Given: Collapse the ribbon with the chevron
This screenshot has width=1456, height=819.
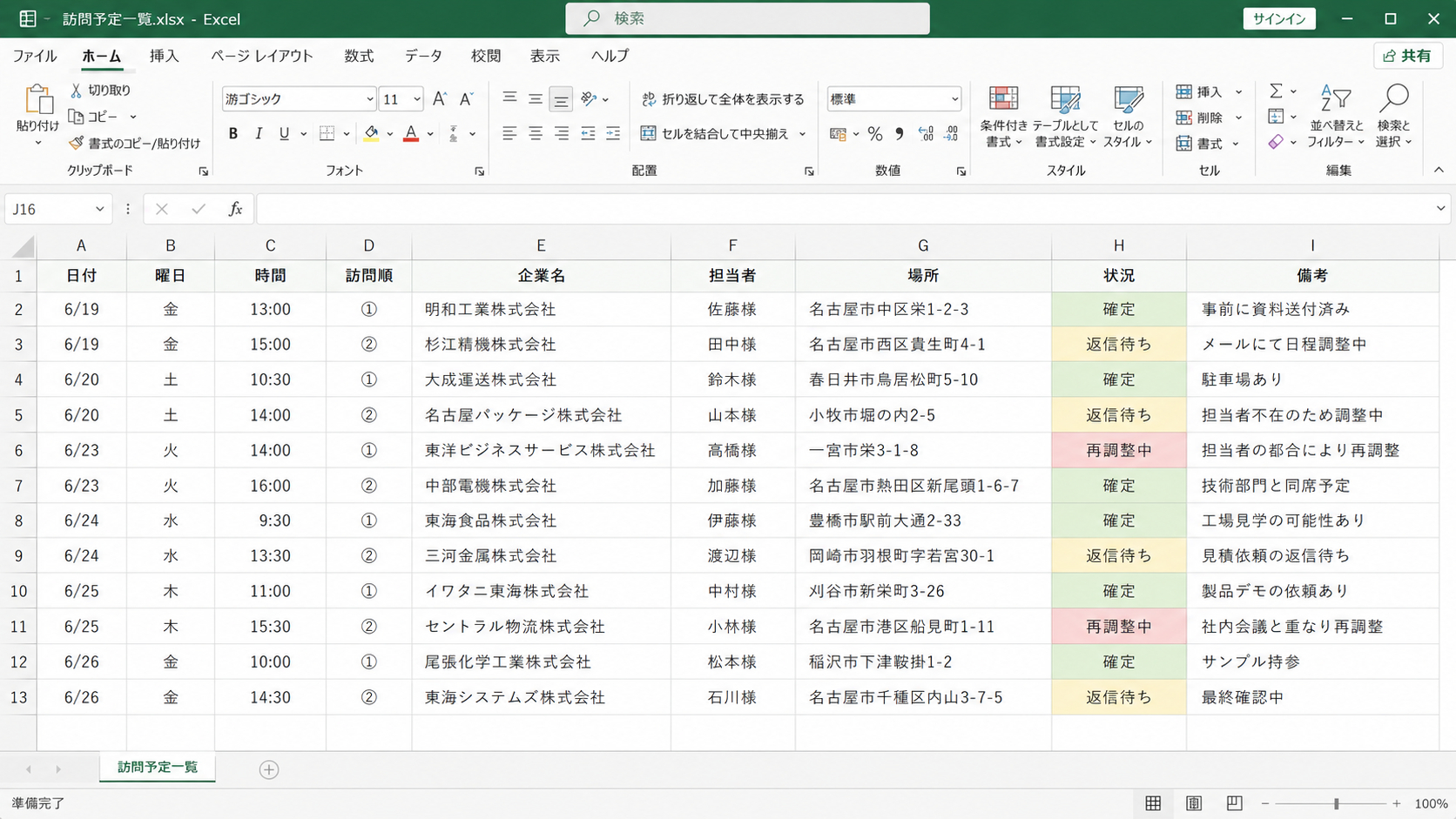Looking at the screenshot, I should click(x=1439, y=171).
